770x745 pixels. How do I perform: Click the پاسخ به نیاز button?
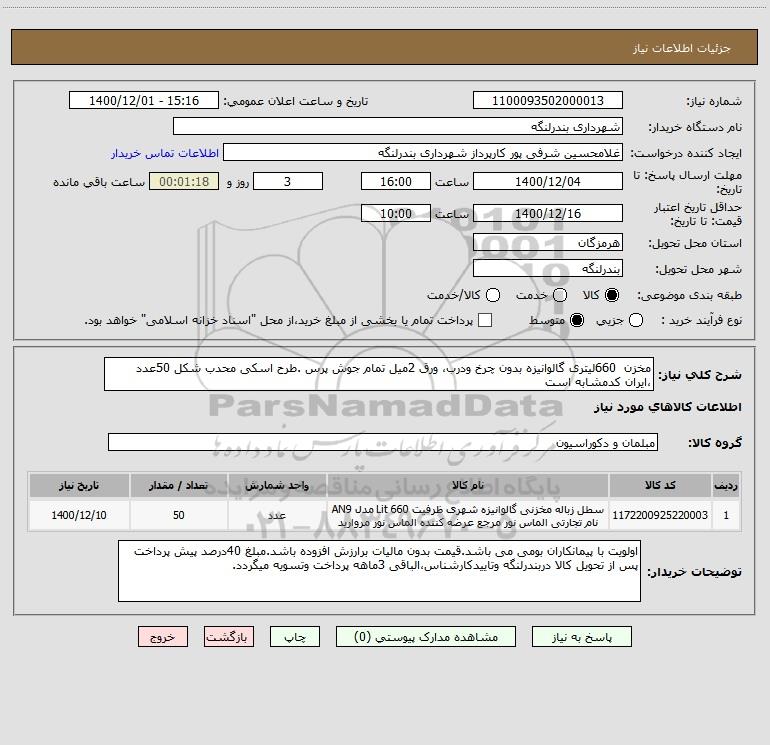tap(581, 636)
